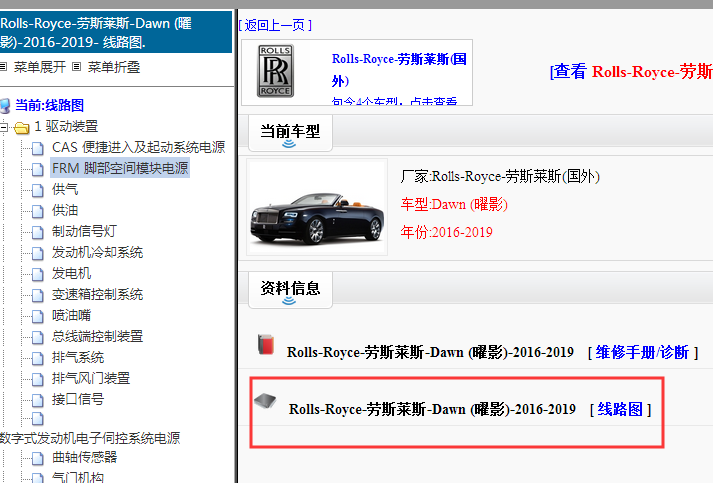Click page icon beside 排气风门装置
This screenshot has height=483, width=713.
pos(38,379)
